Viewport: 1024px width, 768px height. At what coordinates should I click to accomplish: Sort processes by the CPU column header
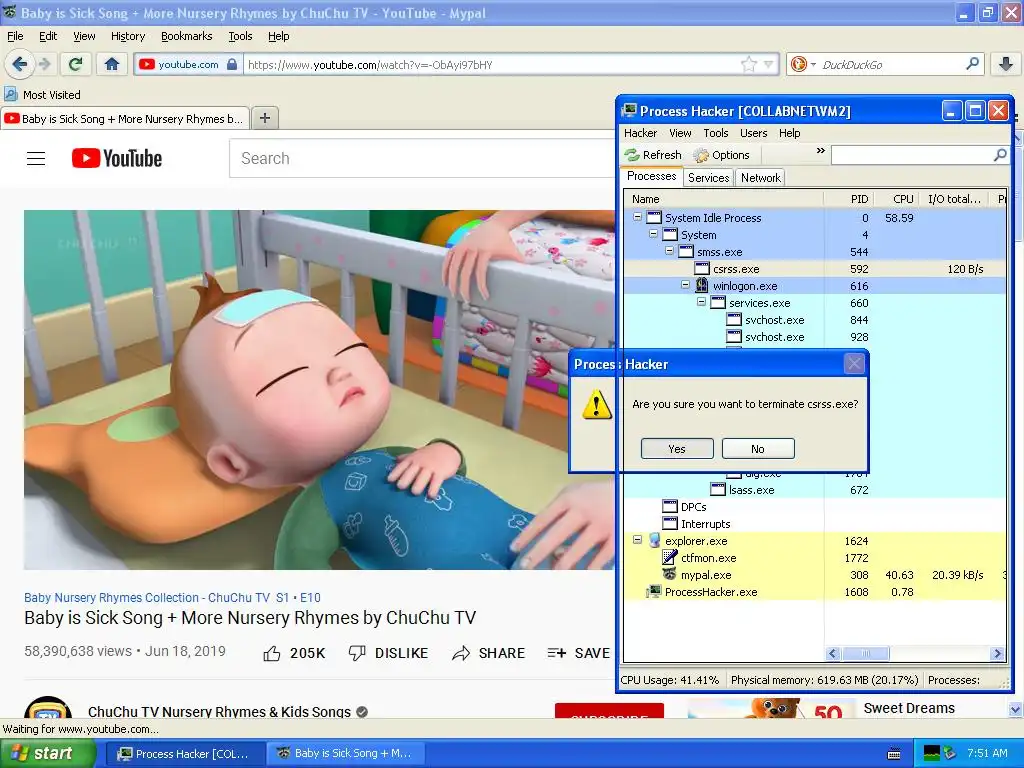895,199
